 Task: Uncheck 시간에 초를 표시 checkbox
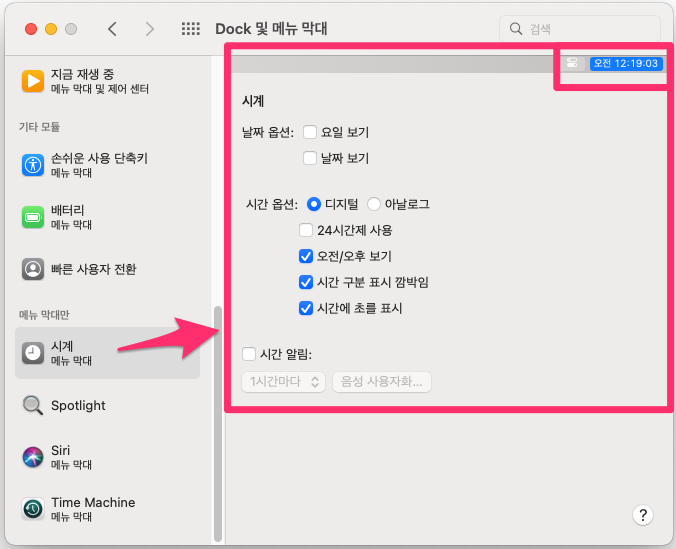[306, 308]
